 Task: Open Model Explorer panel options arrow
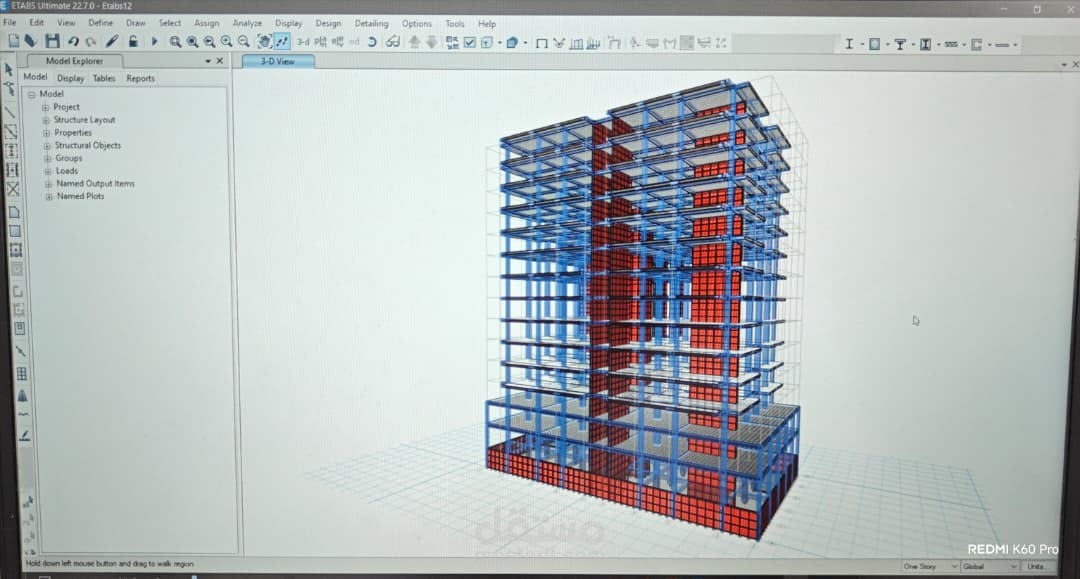point(207,61)
